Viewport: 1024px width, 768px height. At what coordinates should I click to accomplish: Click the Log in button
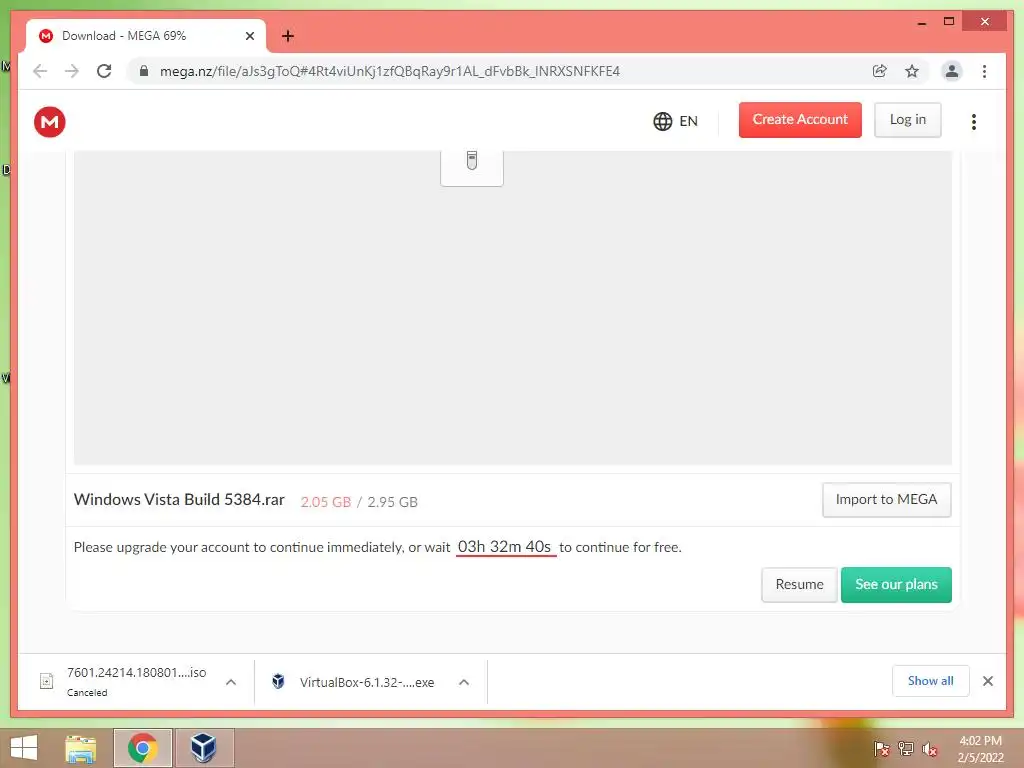(x=908, y=120)
